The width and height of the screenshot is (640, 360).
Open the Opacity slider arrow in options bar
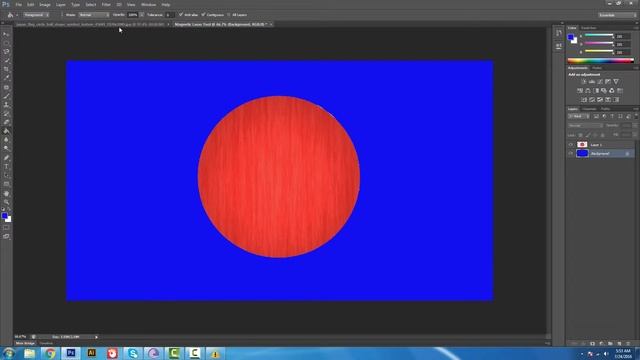coord(142,15)
